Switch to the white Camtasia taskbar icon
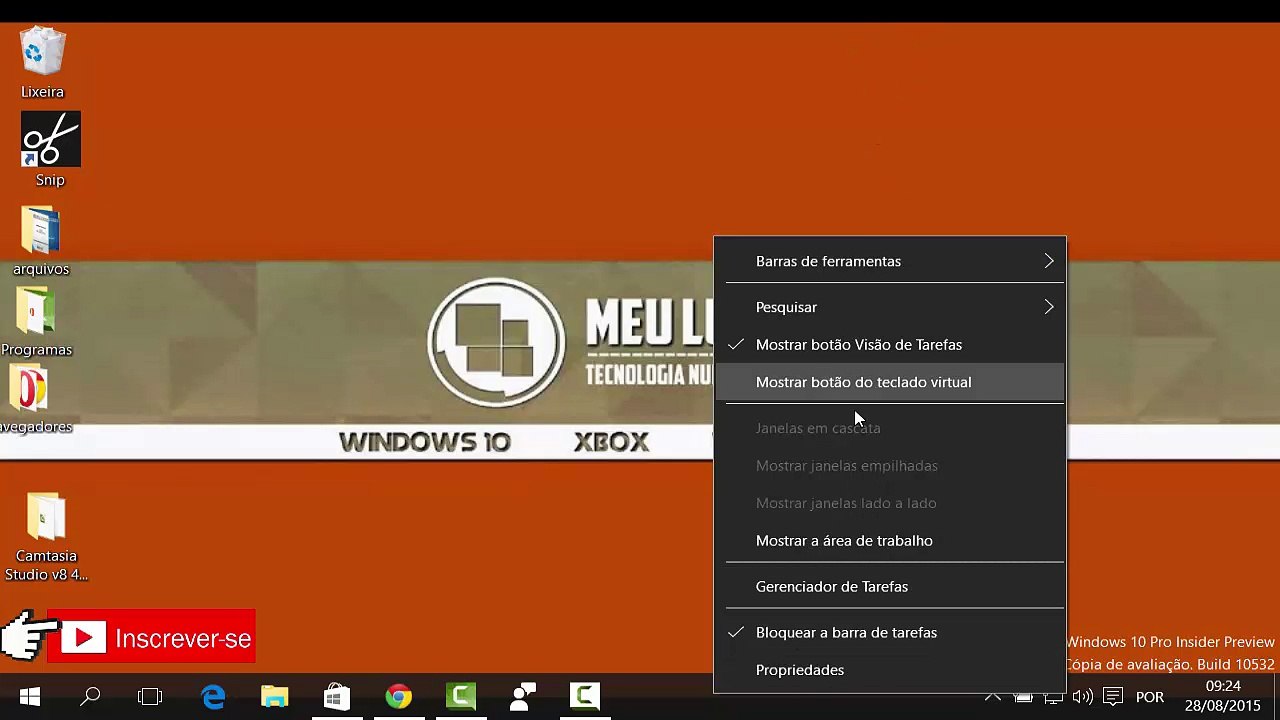The image size is (1280, 720). coord(585,696)
